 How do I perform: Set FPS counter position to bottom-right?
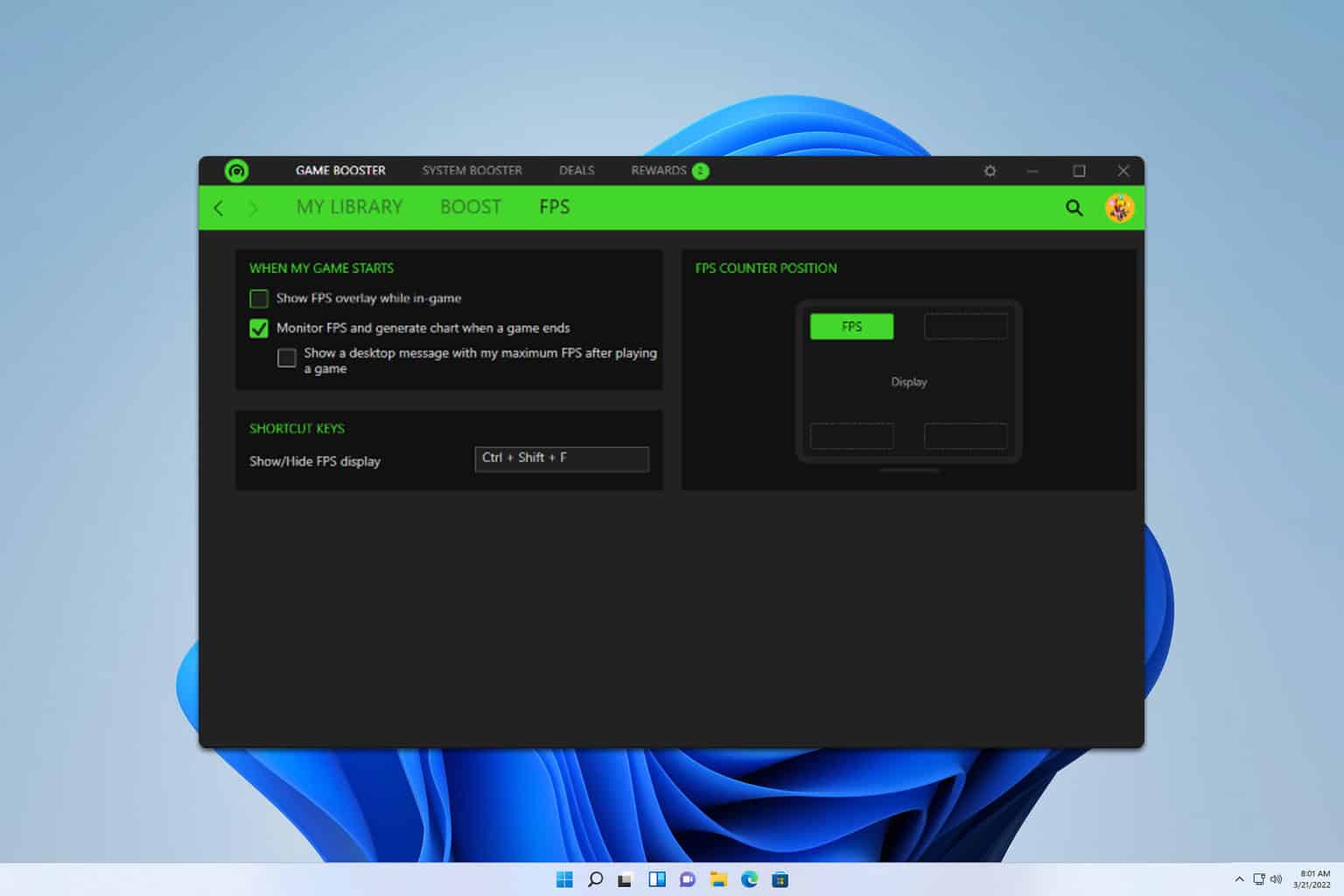point(965,436)
